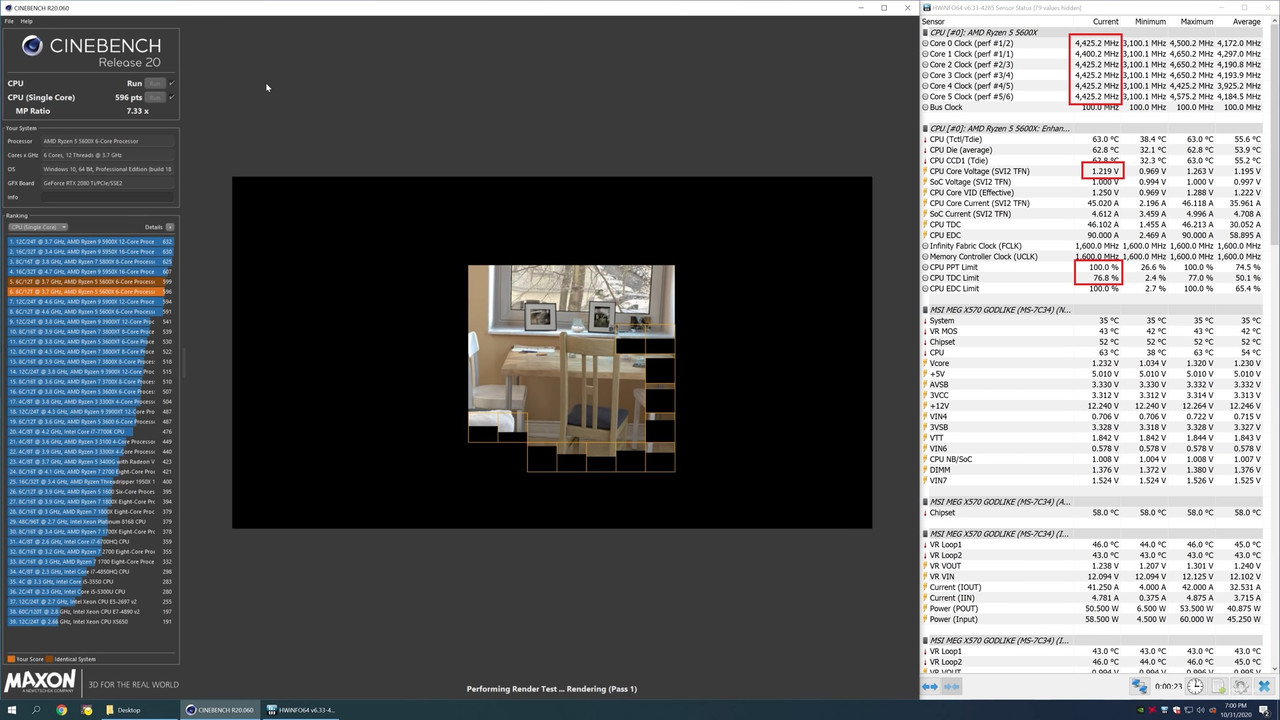Click the Current column header in HWiNFO
The image size is (1280, 720).
click(x=1106, y=21)
